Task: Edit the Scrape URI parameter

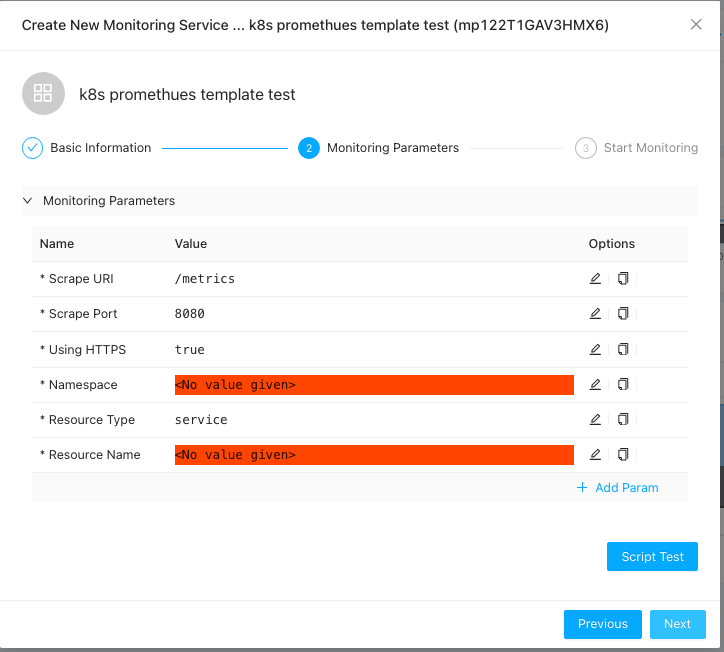Action: point(595,279)
